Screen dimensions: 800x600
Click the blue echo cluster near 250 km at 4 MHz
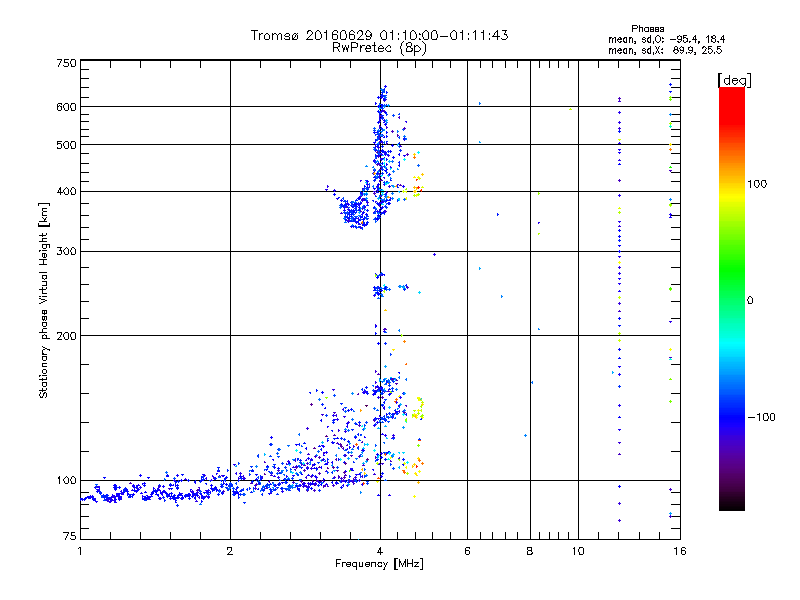pyautogui.click(x=380, y=290)
